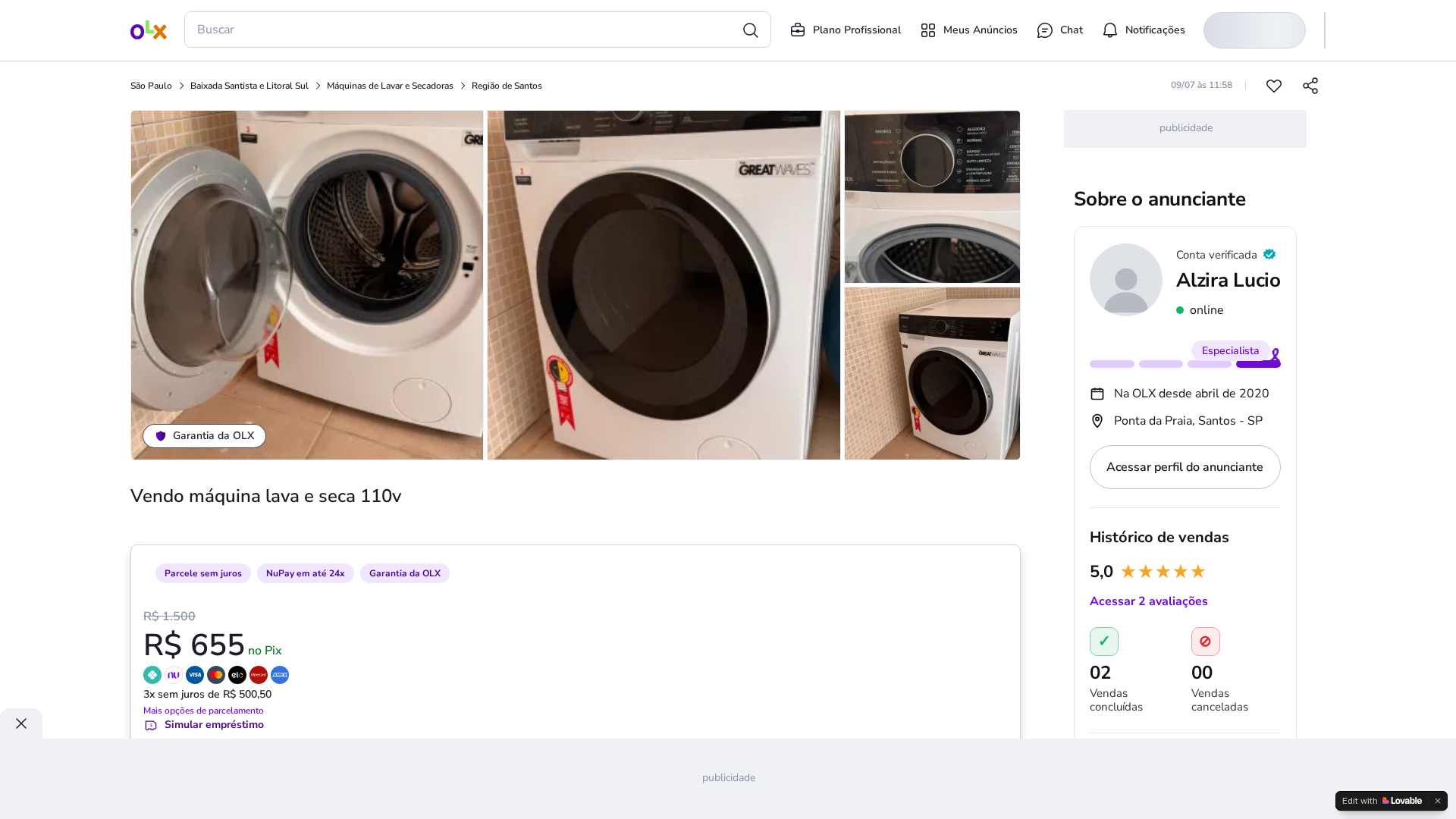
Task: Click the seller avatar image
Action: coord(1126,280)
